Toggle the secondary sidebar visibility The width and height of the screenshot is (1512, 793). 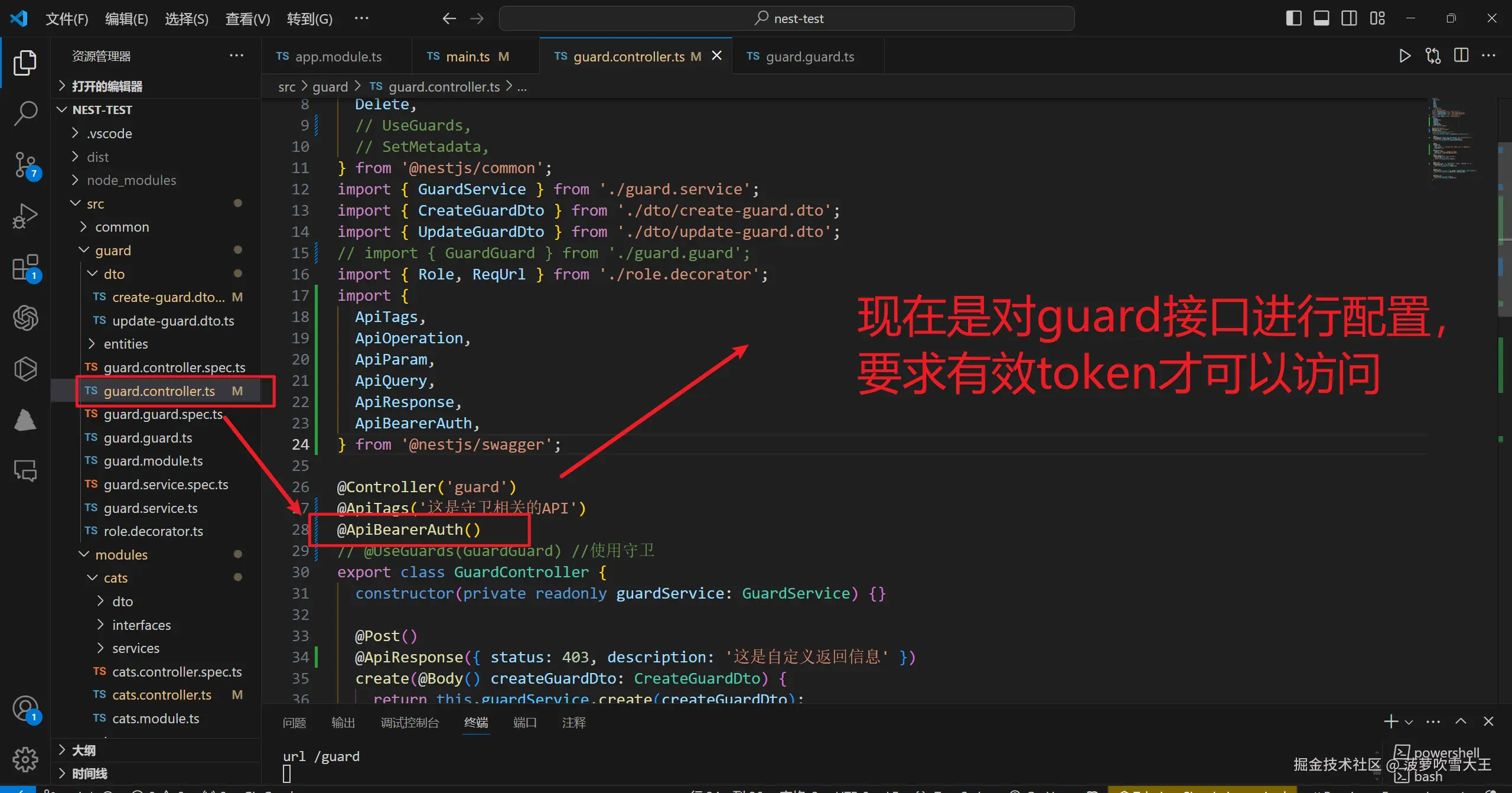[1349, 18]
